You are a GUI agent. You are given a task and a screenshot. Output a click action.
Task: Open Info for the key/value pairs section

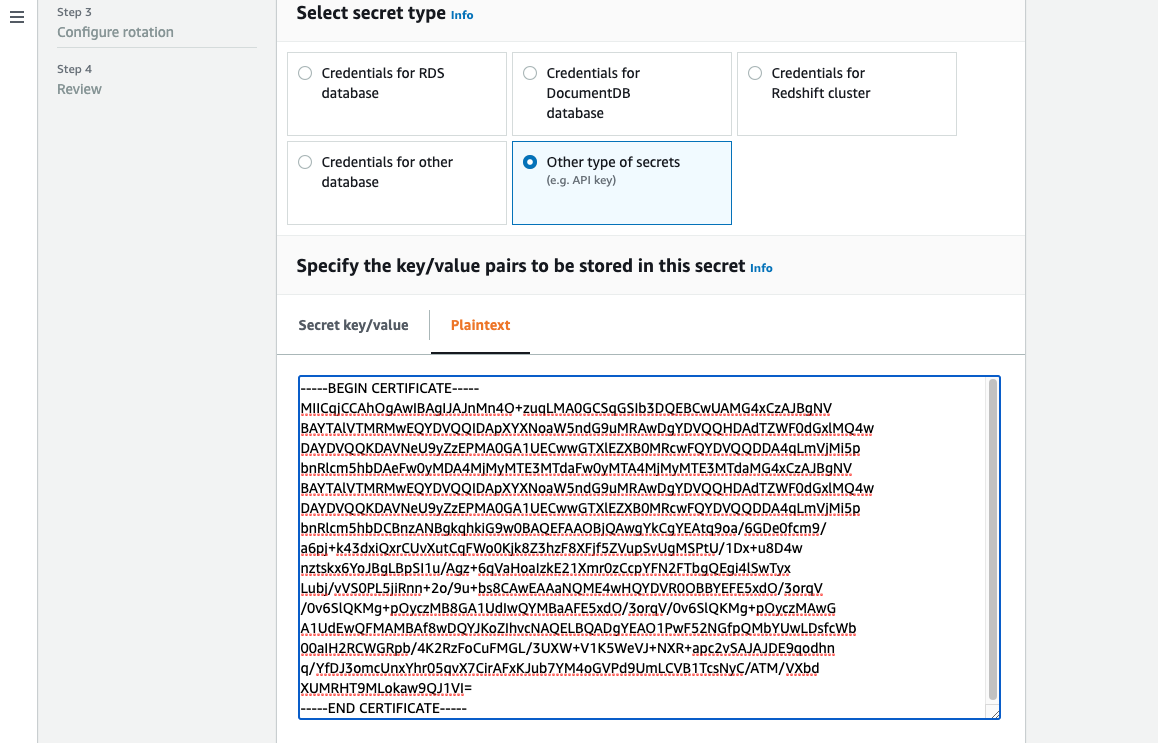point(760,268)
